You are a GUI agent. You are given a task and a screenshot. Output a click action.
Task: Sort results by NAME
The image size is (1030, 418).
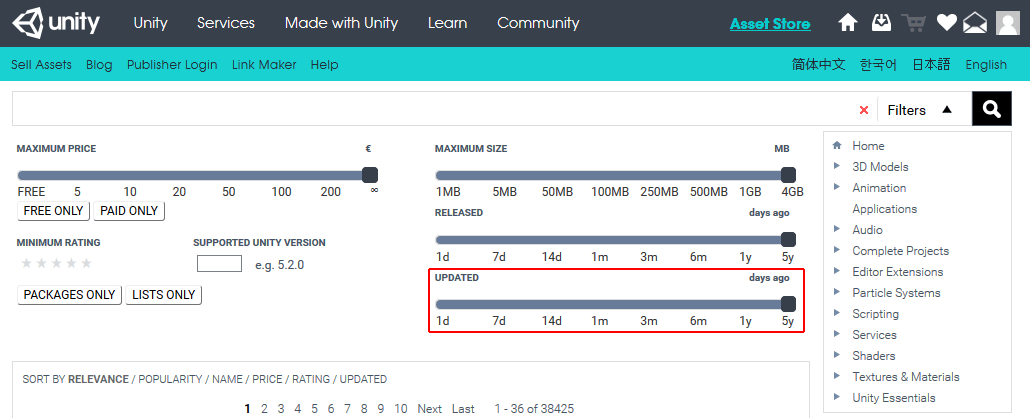(227, 379)
